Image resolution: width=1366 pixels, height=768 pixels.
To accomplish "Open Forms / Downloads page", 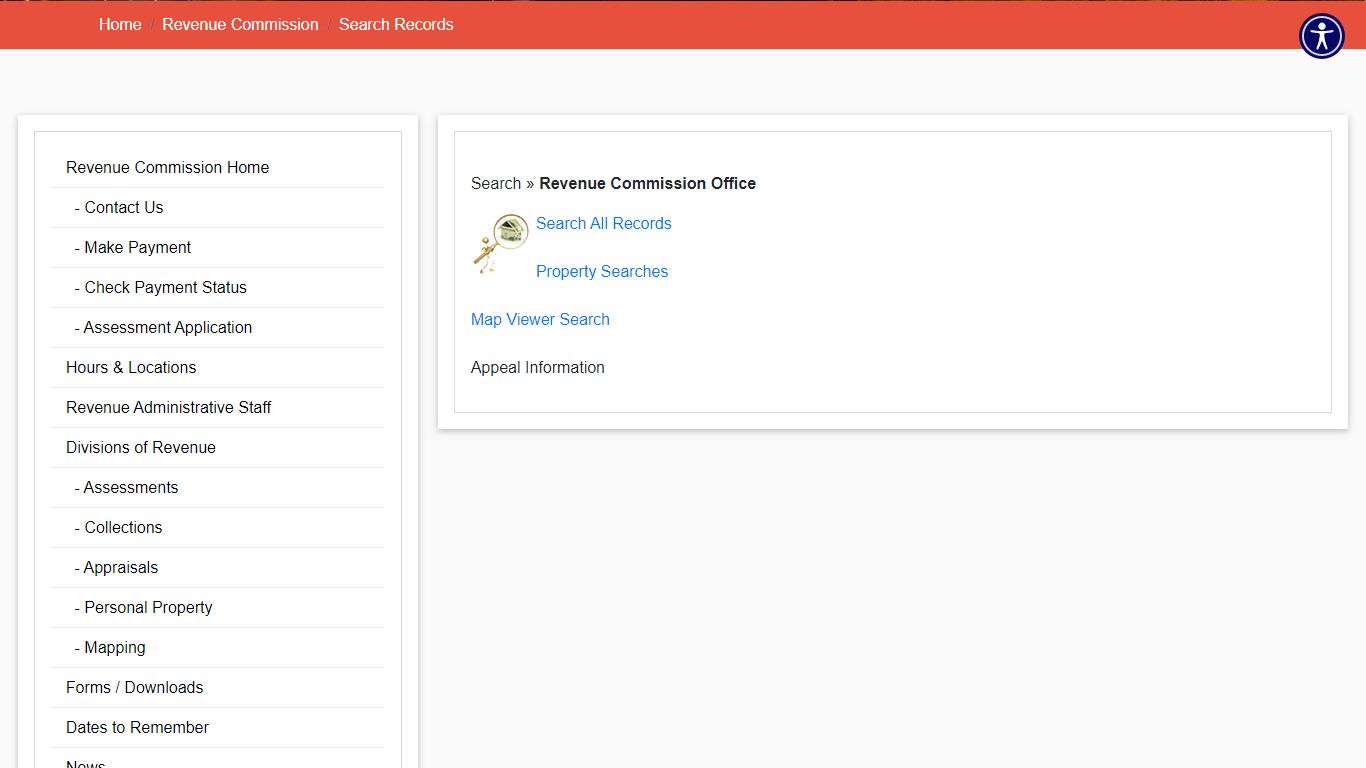I will coord(218,687).
